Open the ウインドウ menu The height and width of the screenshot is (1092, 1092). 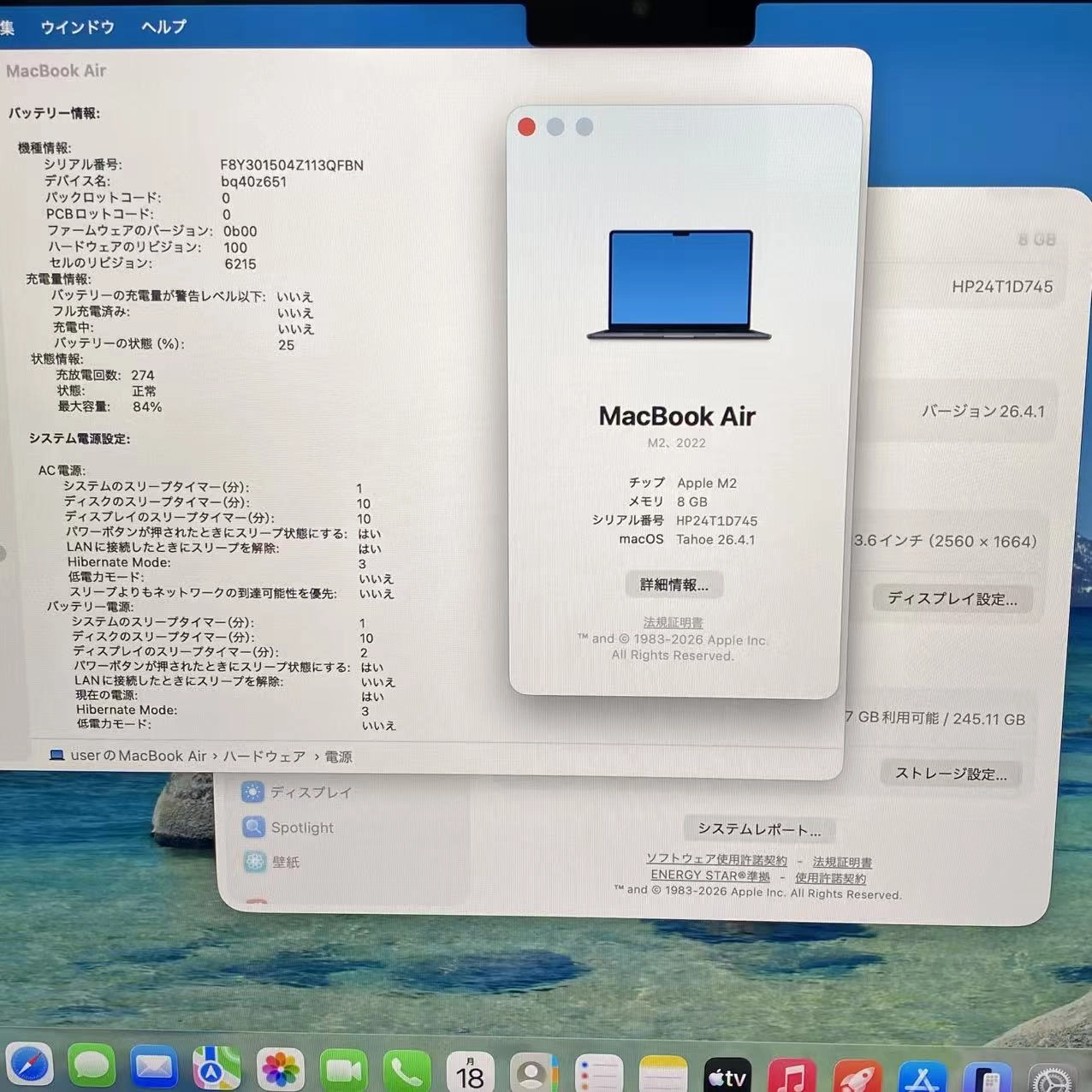point(77,27)
